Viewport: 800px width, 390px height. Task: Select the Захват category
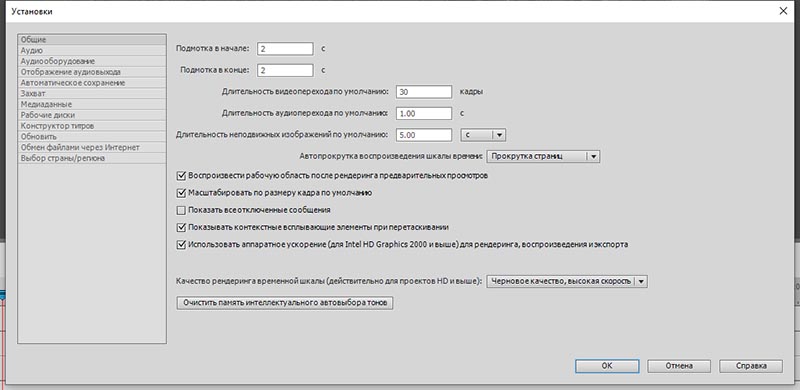point(92,93)
